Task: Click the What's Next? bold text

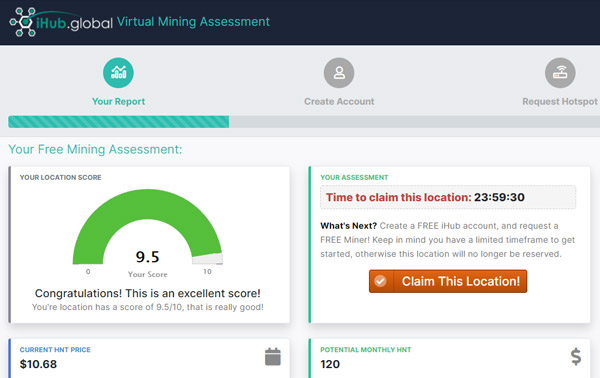Action: pyautogui.click(x=349, y=226)
